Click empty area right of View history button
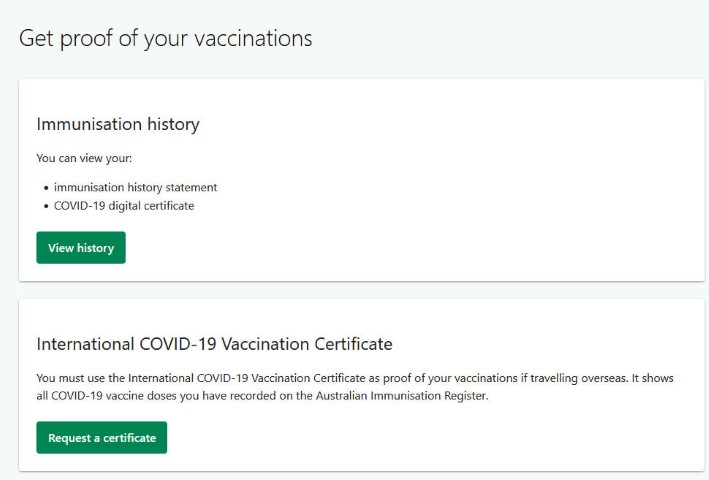Image resolution: width=709 pixels, height=480 pixels. tap(400, 248)
